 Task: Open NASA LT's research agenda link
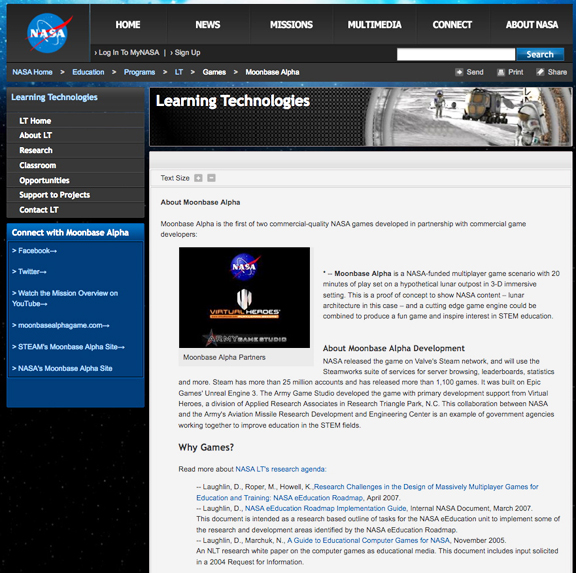pyautogui.click(x=280, y=469)
